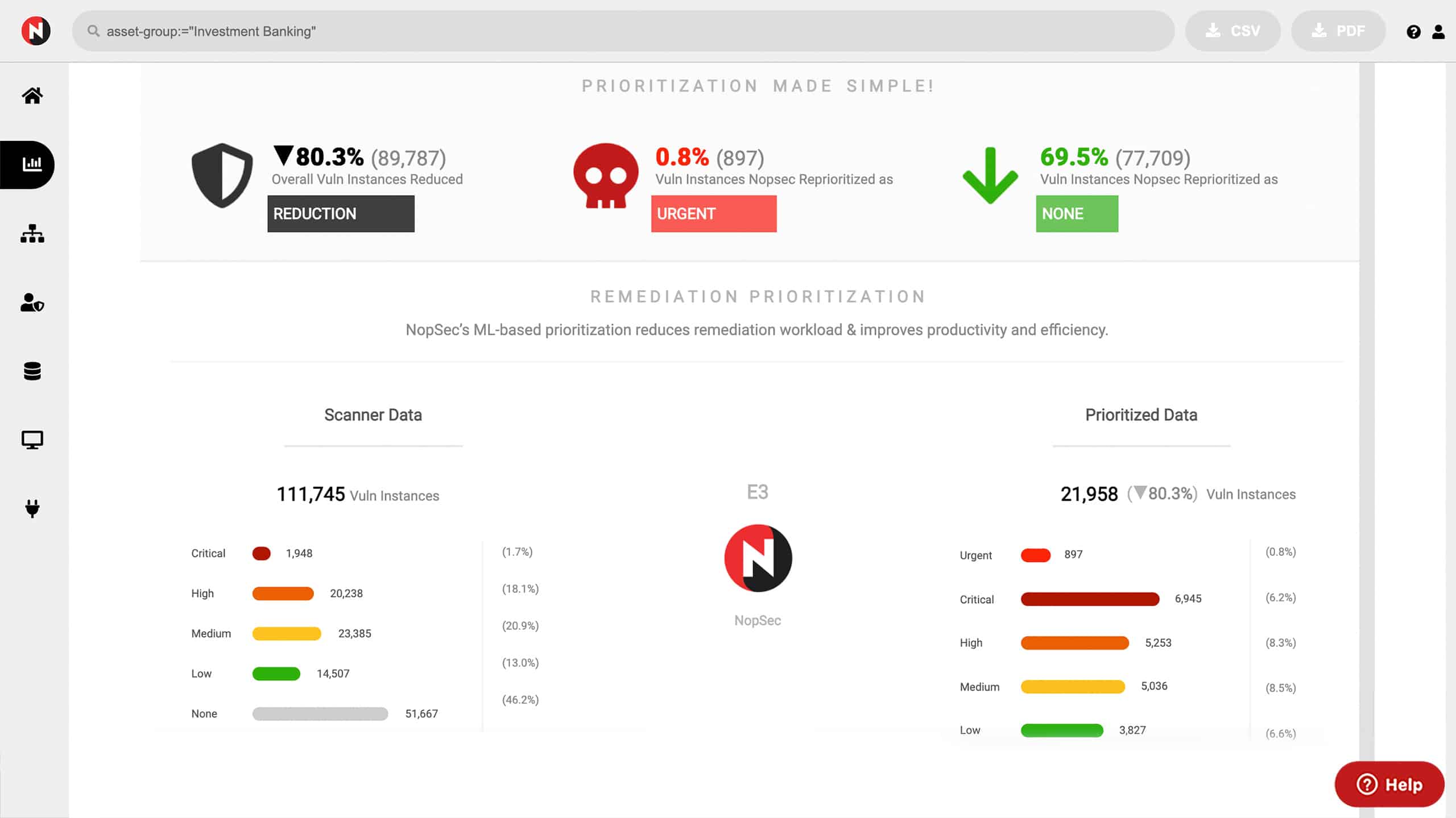
Task: Click the dark REDUCTION label
Action: pos(341,214)
